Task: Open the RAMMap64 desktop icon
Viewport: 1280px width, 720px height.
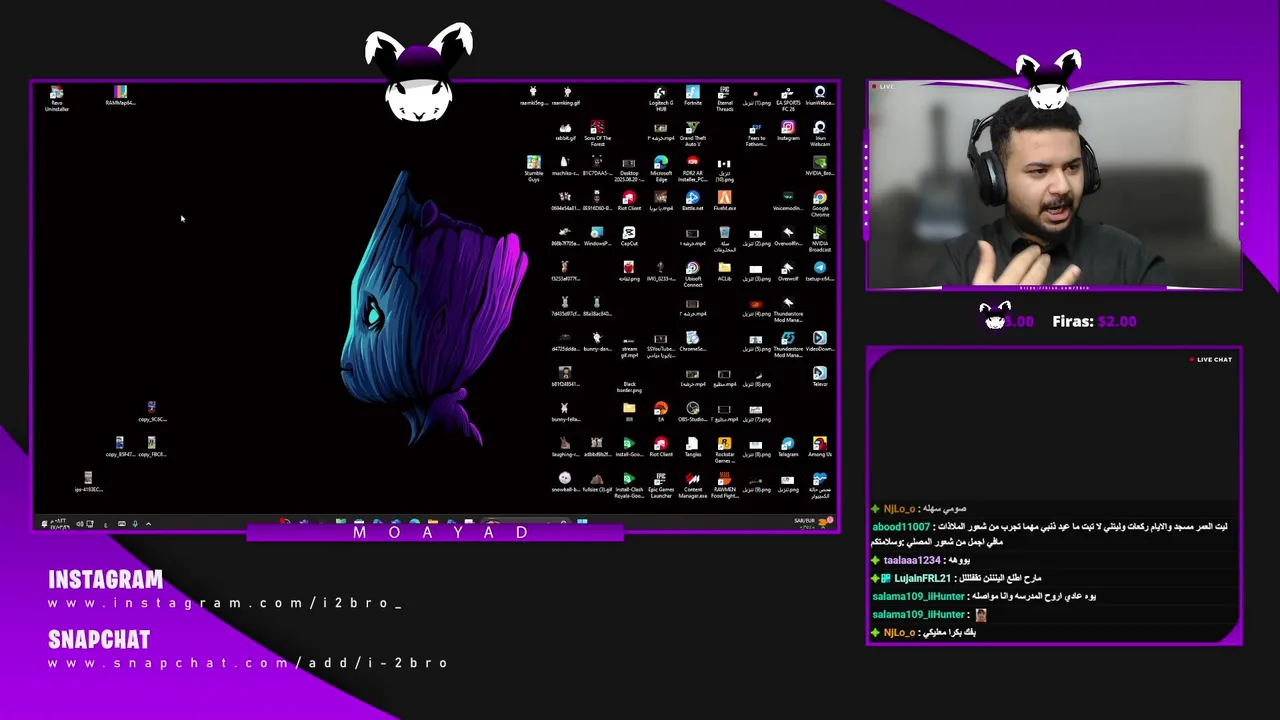Action: 120,96
